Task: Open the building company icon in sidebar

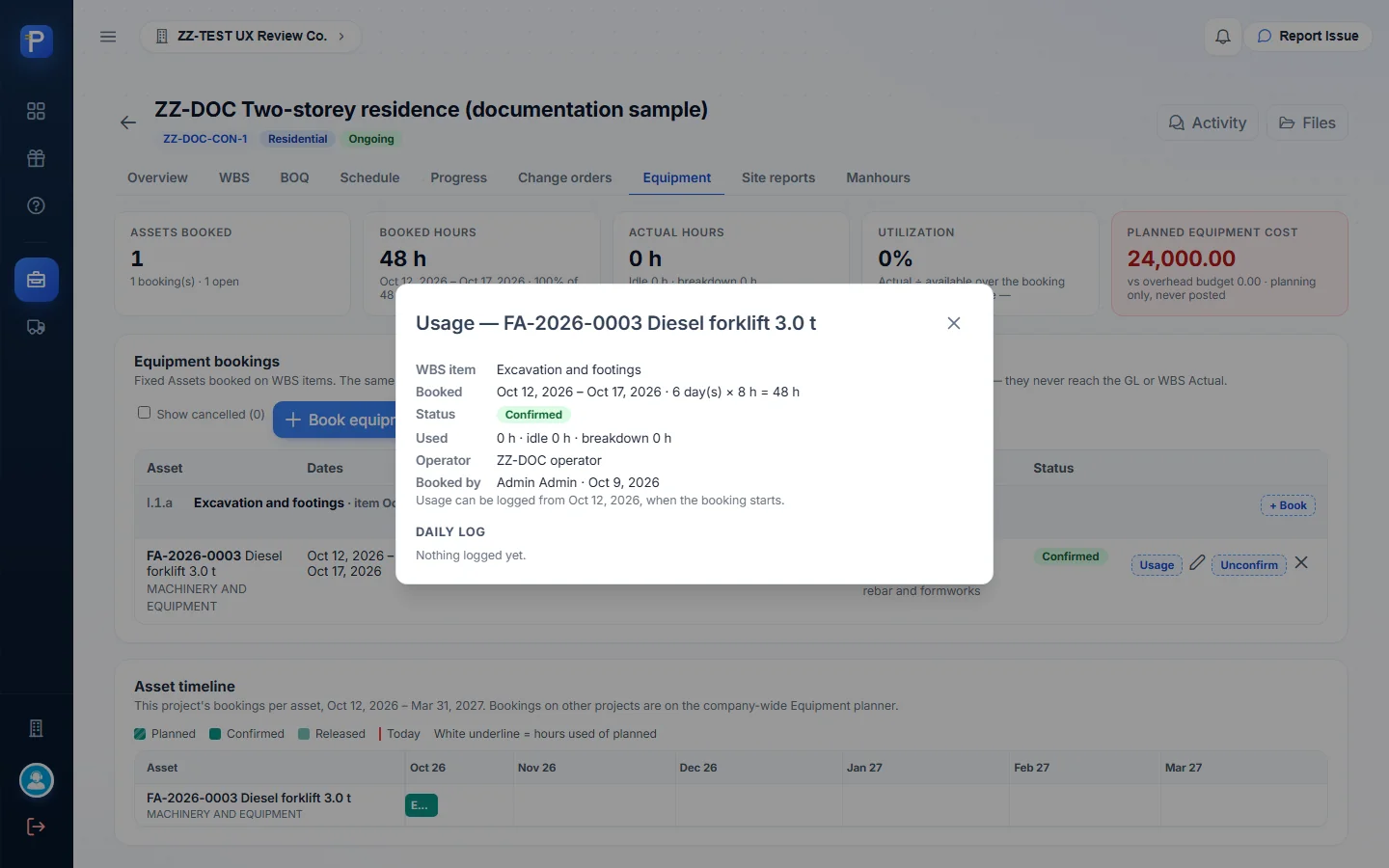Action: 36,728
